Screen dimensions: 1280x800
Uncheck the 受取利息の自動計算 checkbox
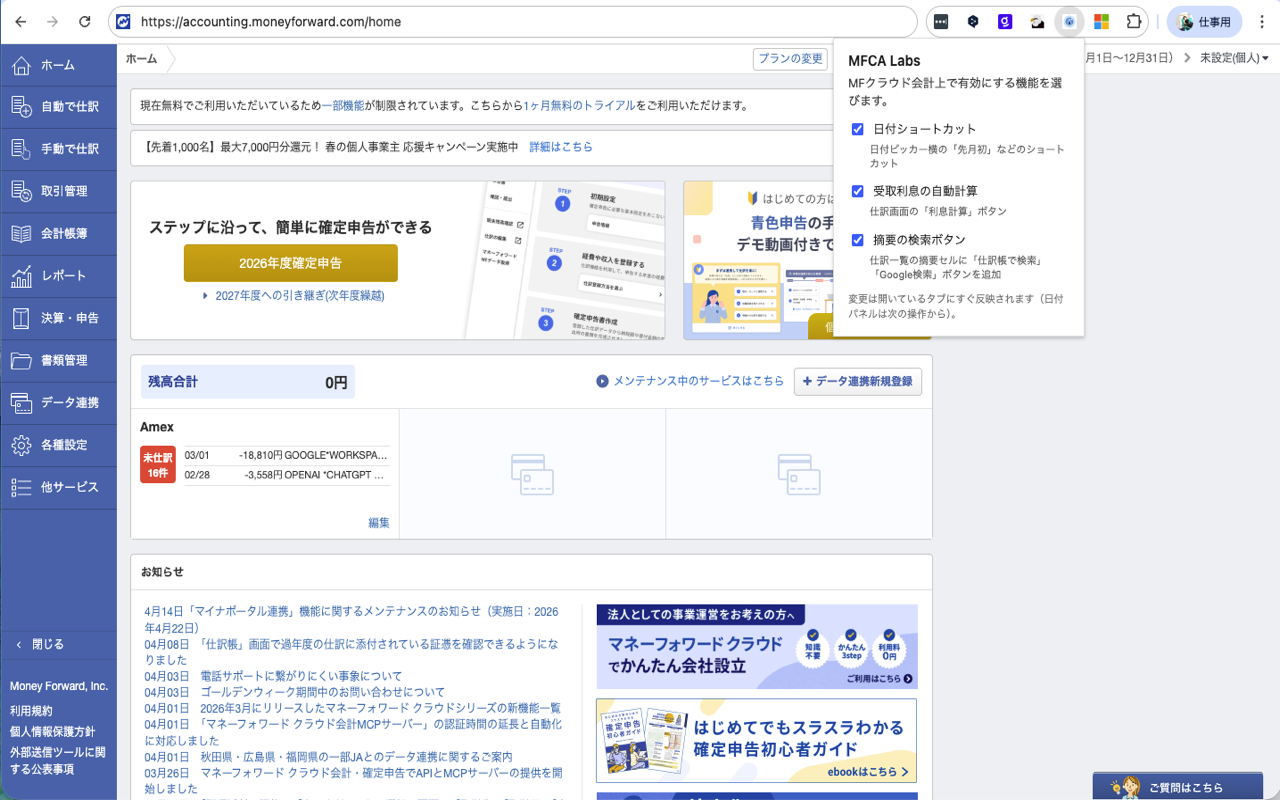point(858,191)
